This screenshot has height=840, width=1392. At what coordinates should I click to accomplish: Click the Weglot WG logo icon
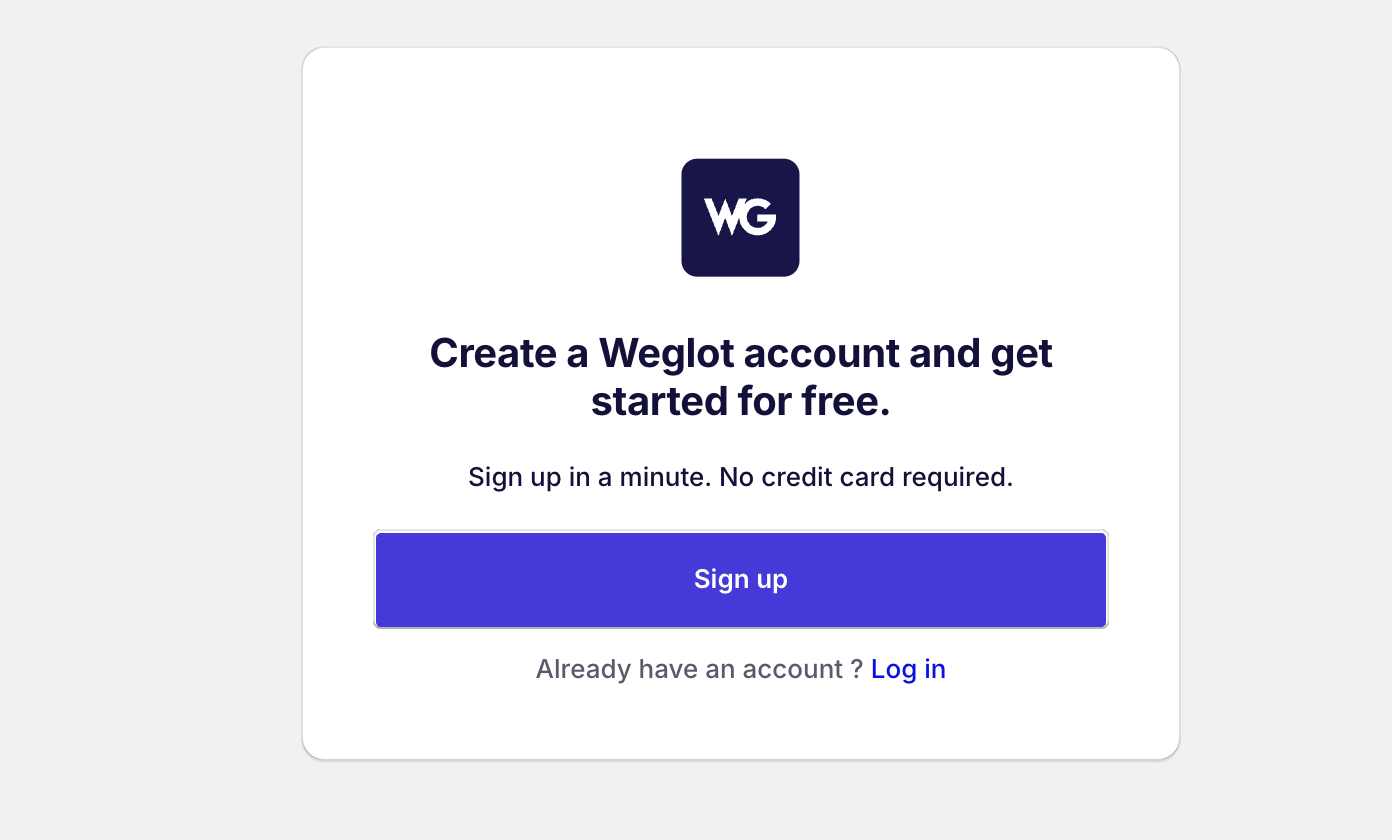pyautogui.click(x=740, y=217)
